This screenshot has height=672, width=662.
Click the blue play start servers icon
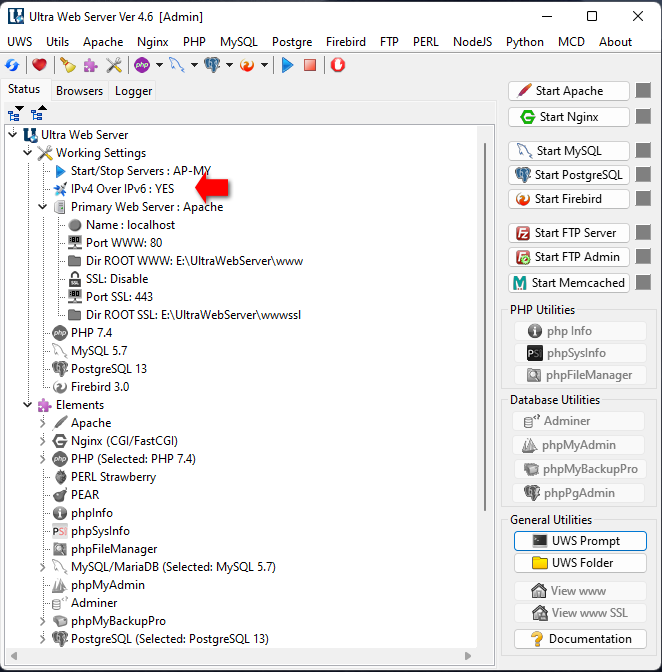(287, 65)
